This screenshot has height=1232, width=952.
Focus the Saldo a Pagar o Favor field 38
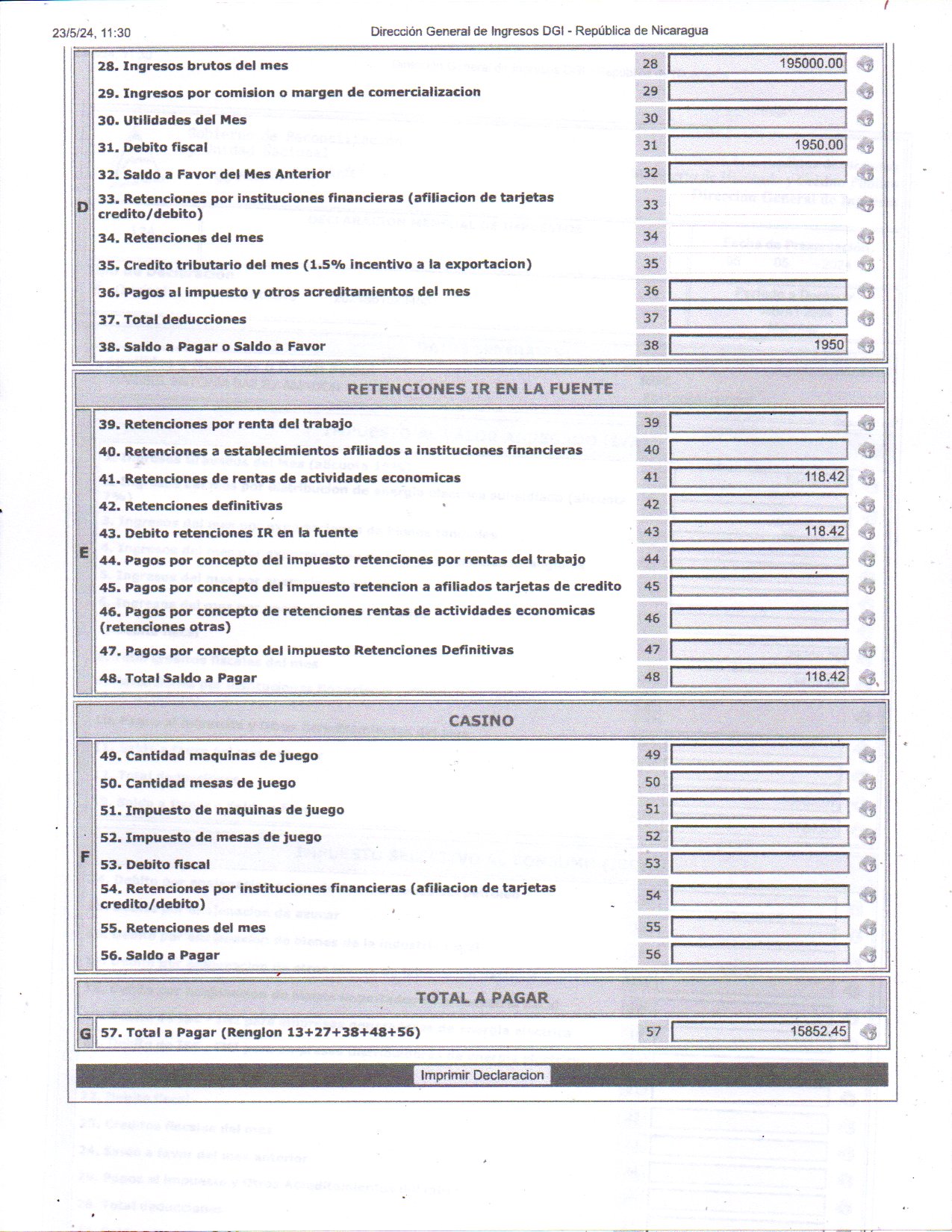(x=758, y=345)
